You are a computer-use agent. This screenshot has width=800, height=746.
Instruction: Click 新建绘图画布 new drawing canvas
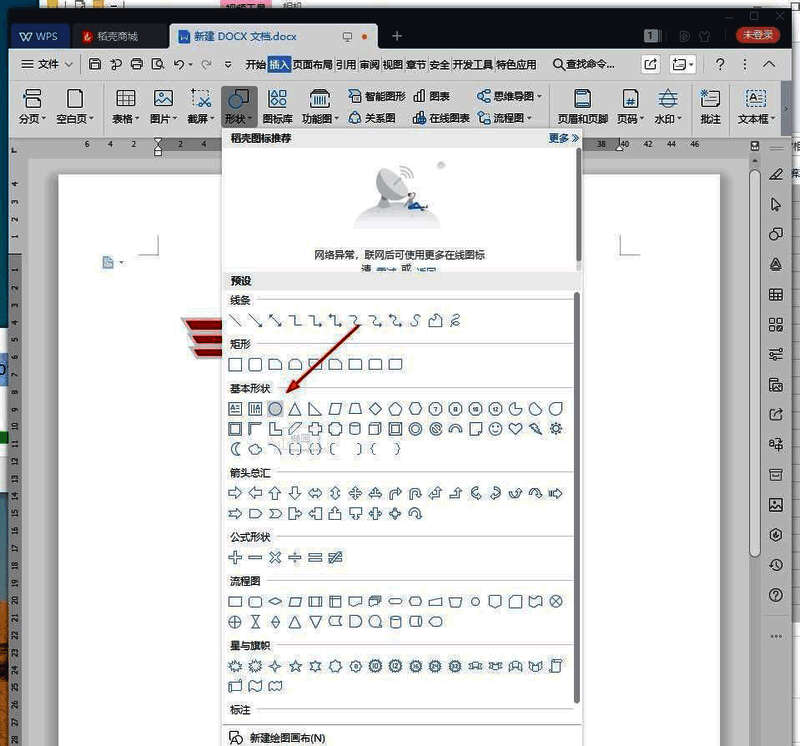point(287,738)
